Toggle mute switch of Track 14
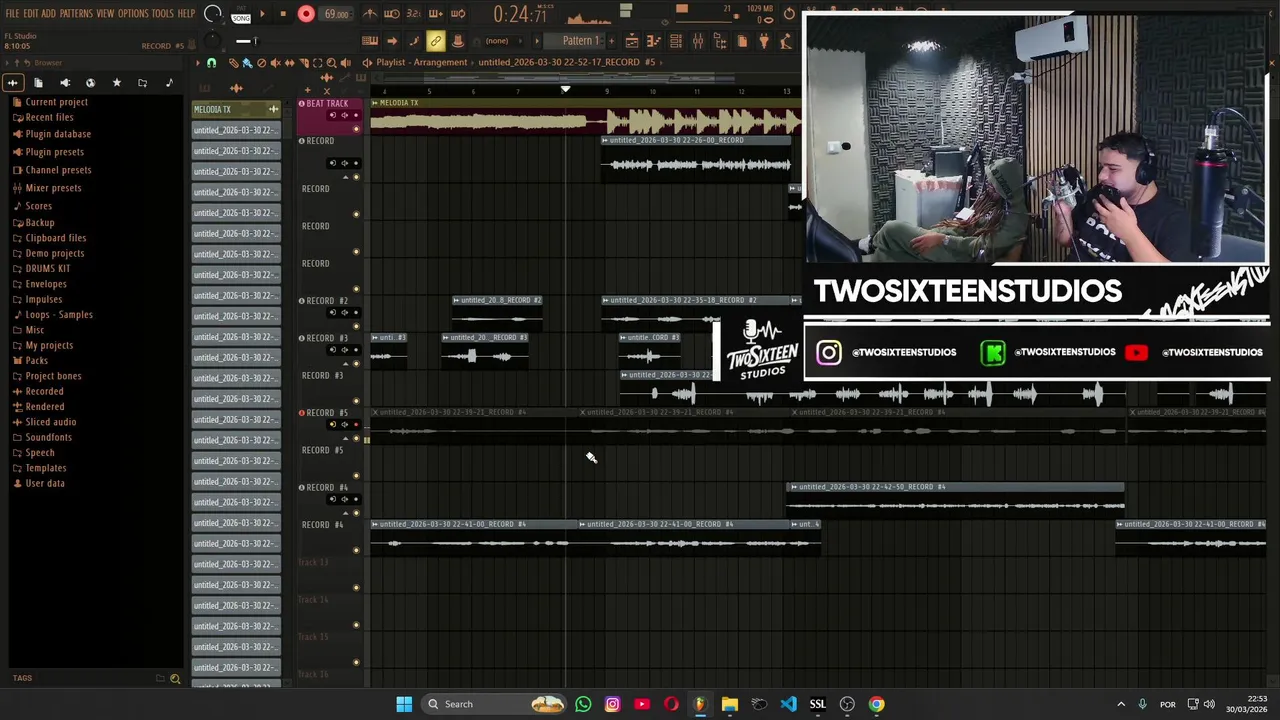1280x720 pixels. (x=356, y=625)
